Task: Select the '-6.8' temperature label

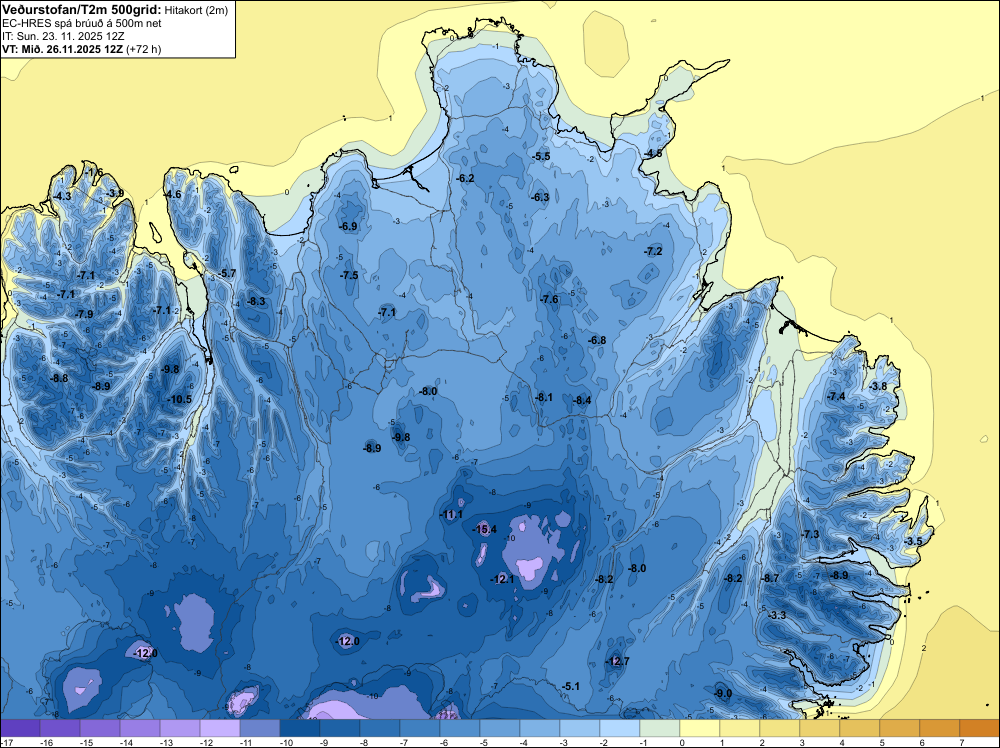Action: coord(597,341)
